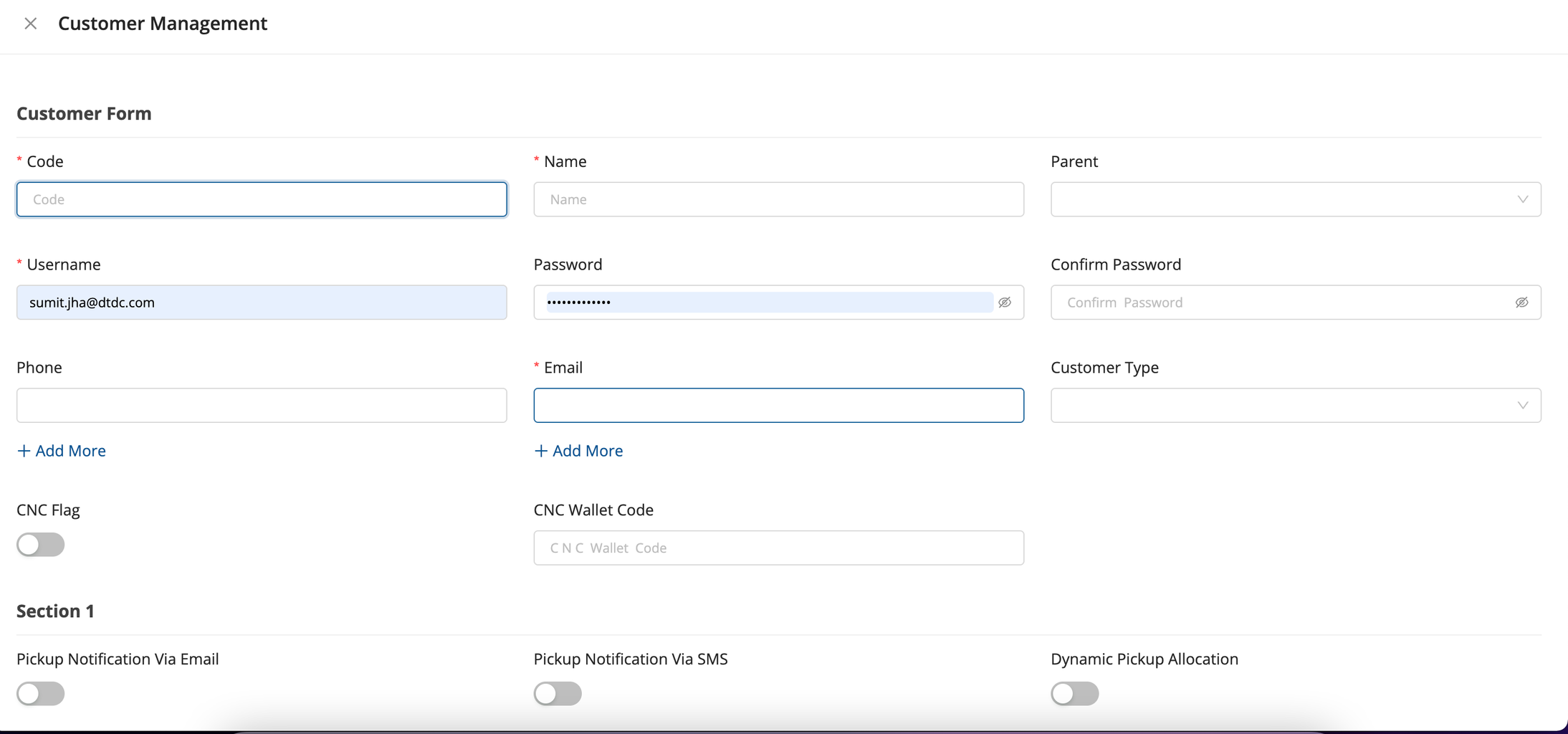This screenshot has width=1568, height=734.
Task: Click inside the Confirm Password field
Action: [x=1276, y=302]
